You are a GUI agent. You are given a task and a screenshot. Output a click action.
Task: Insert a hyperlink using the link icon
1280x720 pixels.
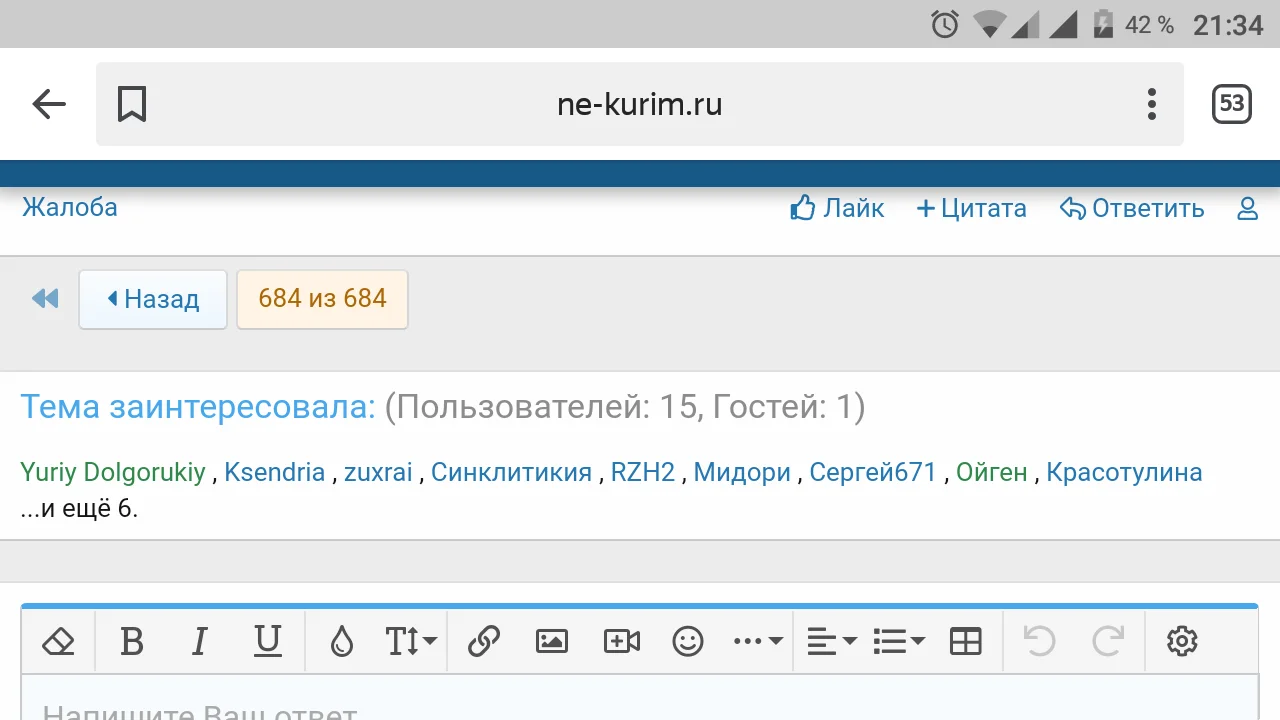pyautogui.click(x=484, y=641)
